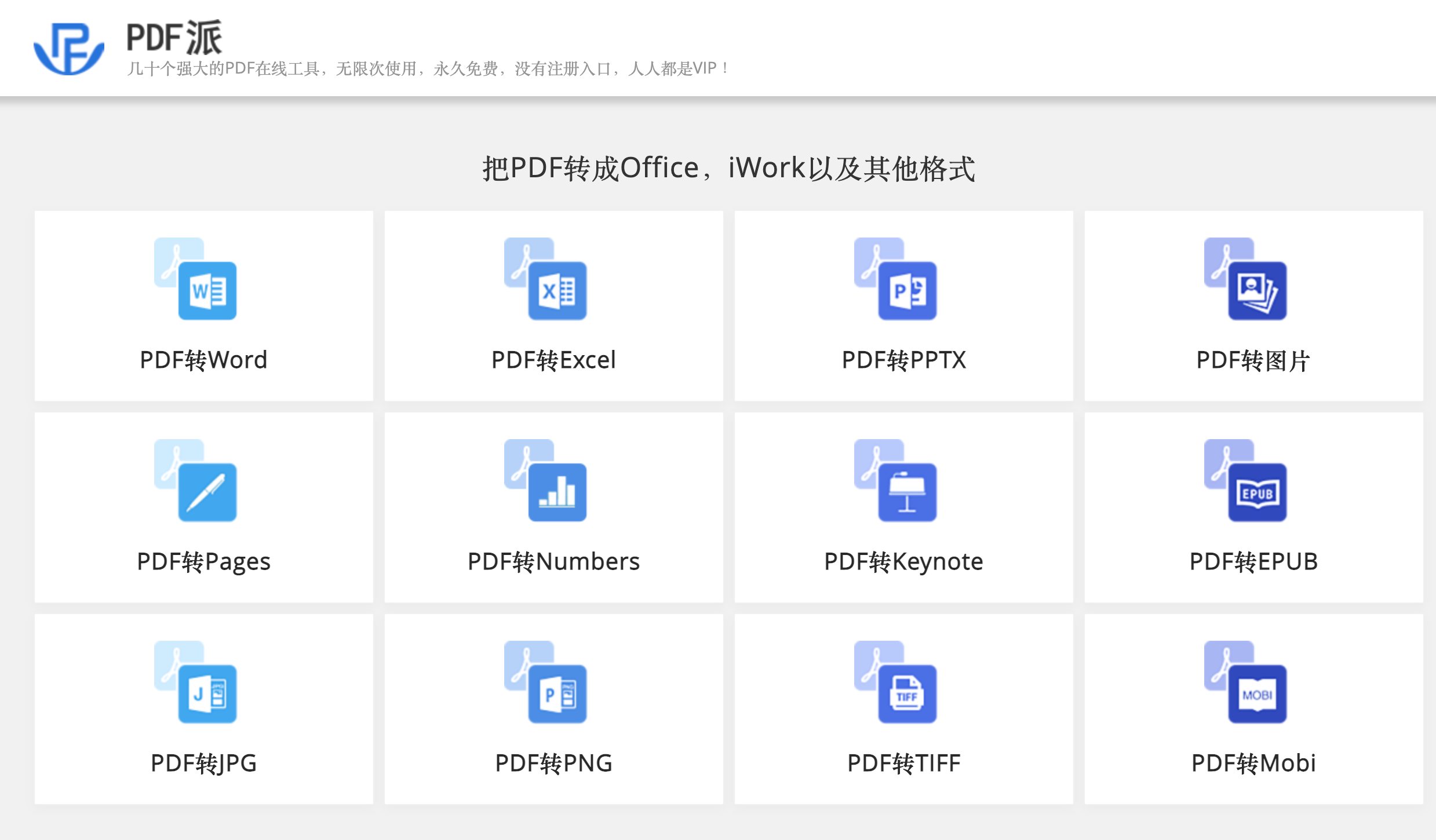Click the PDF to PNG icon
This screenshot has width=1436, height=840.
click(x=546, y=682)
